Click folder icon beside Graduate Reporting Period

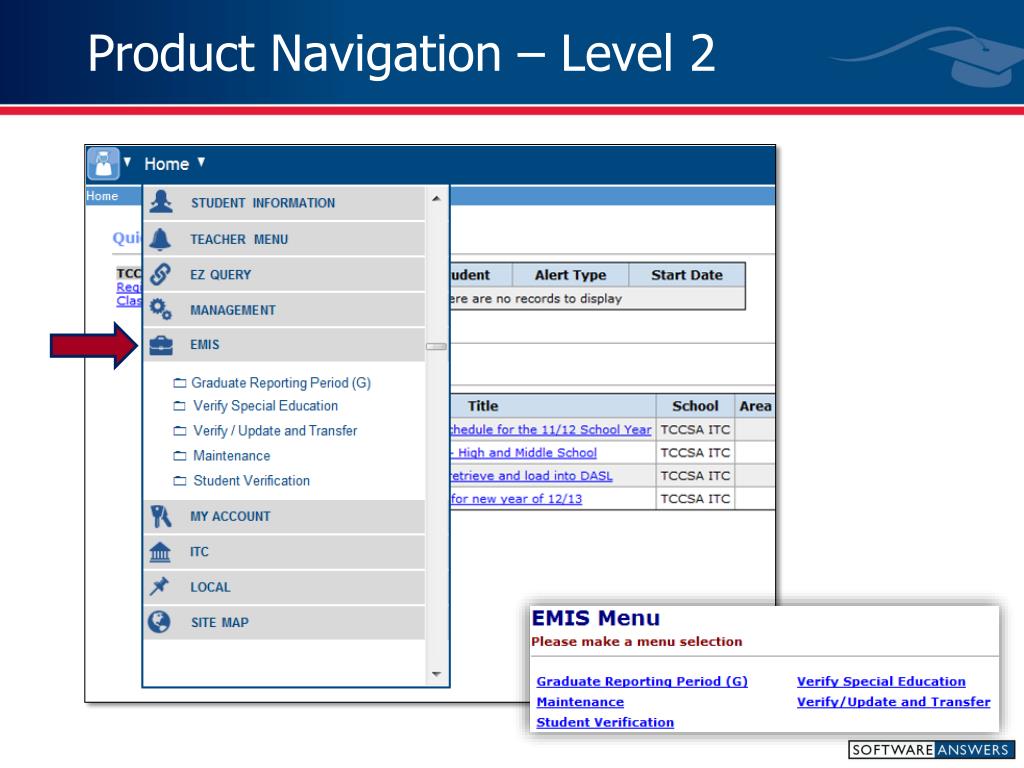click(180, 383)
